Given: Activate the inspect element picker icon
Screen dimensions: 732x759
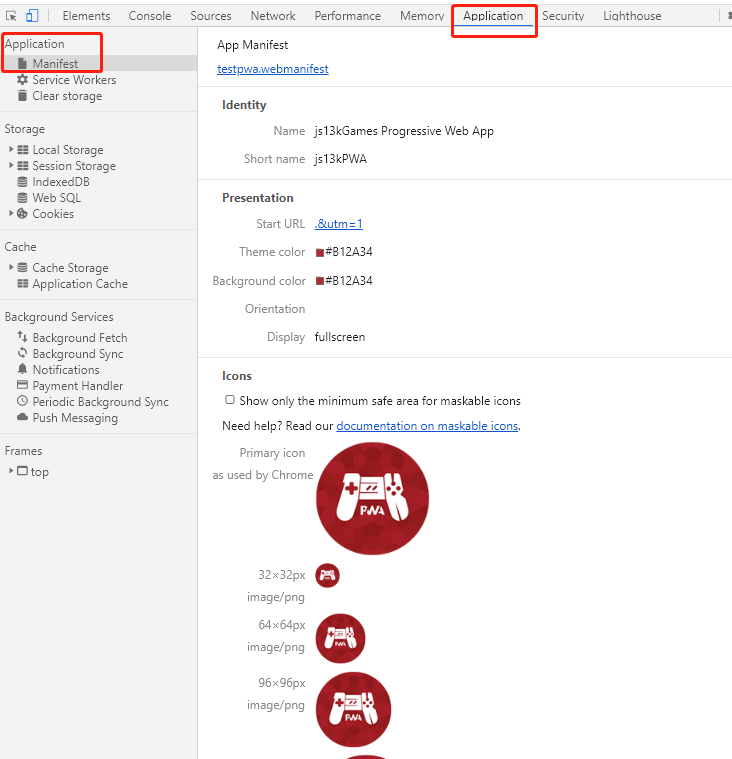Looking at the screenshot, I should click(x=11, y=16).
